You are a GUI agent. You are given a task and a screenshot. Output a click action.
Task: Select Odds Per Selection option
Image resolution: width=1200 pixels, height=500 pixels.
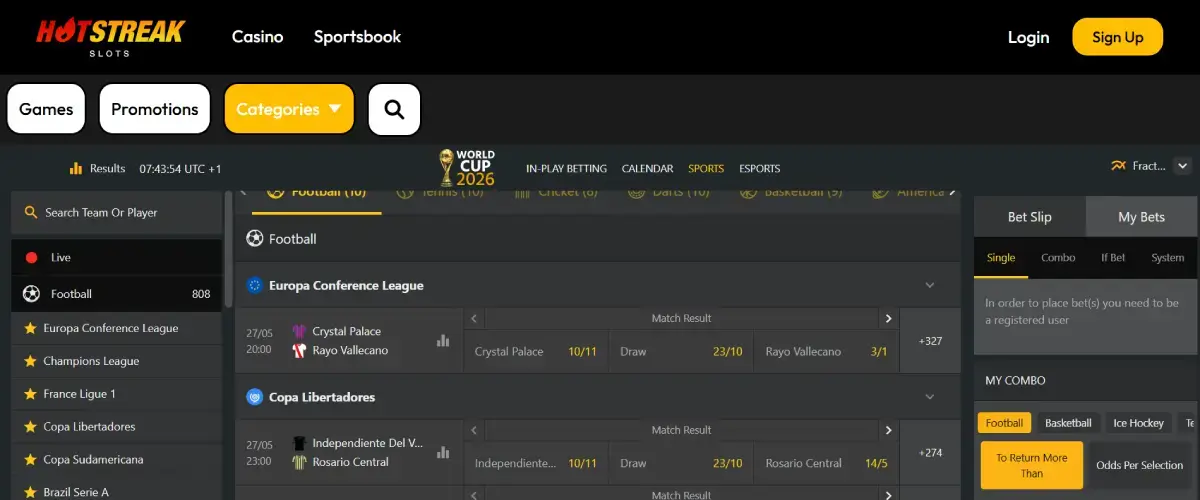pyautogui.click(x=1140, y=465)
